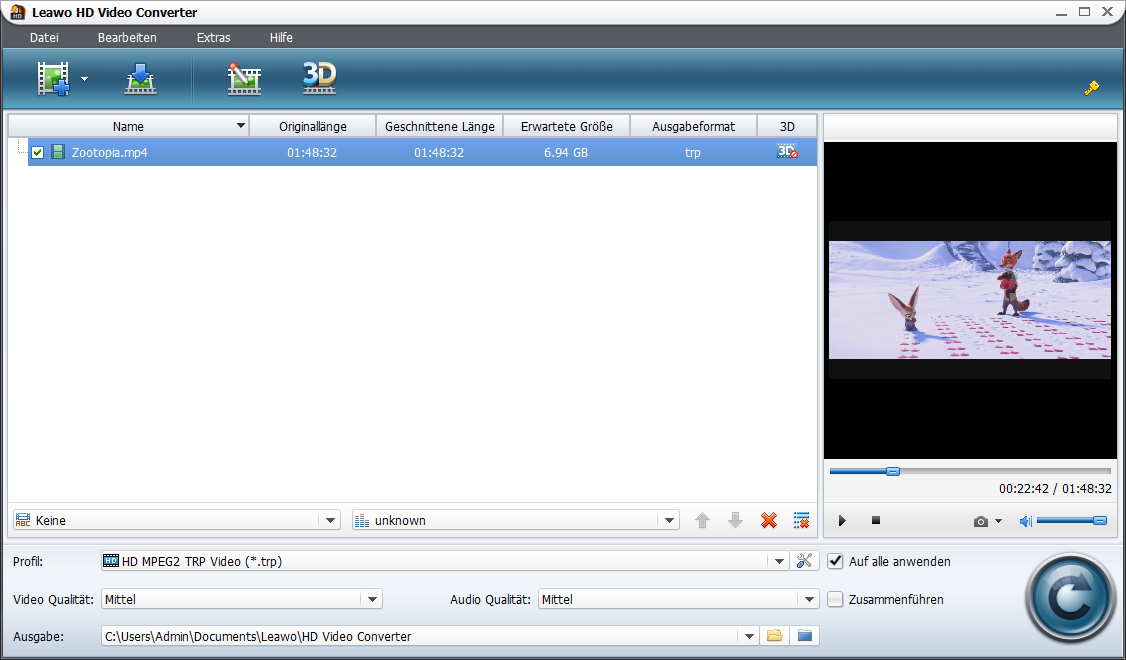Stop the preview playback
This screenshot has height=660, width=1126.
[x=875, y=520]
